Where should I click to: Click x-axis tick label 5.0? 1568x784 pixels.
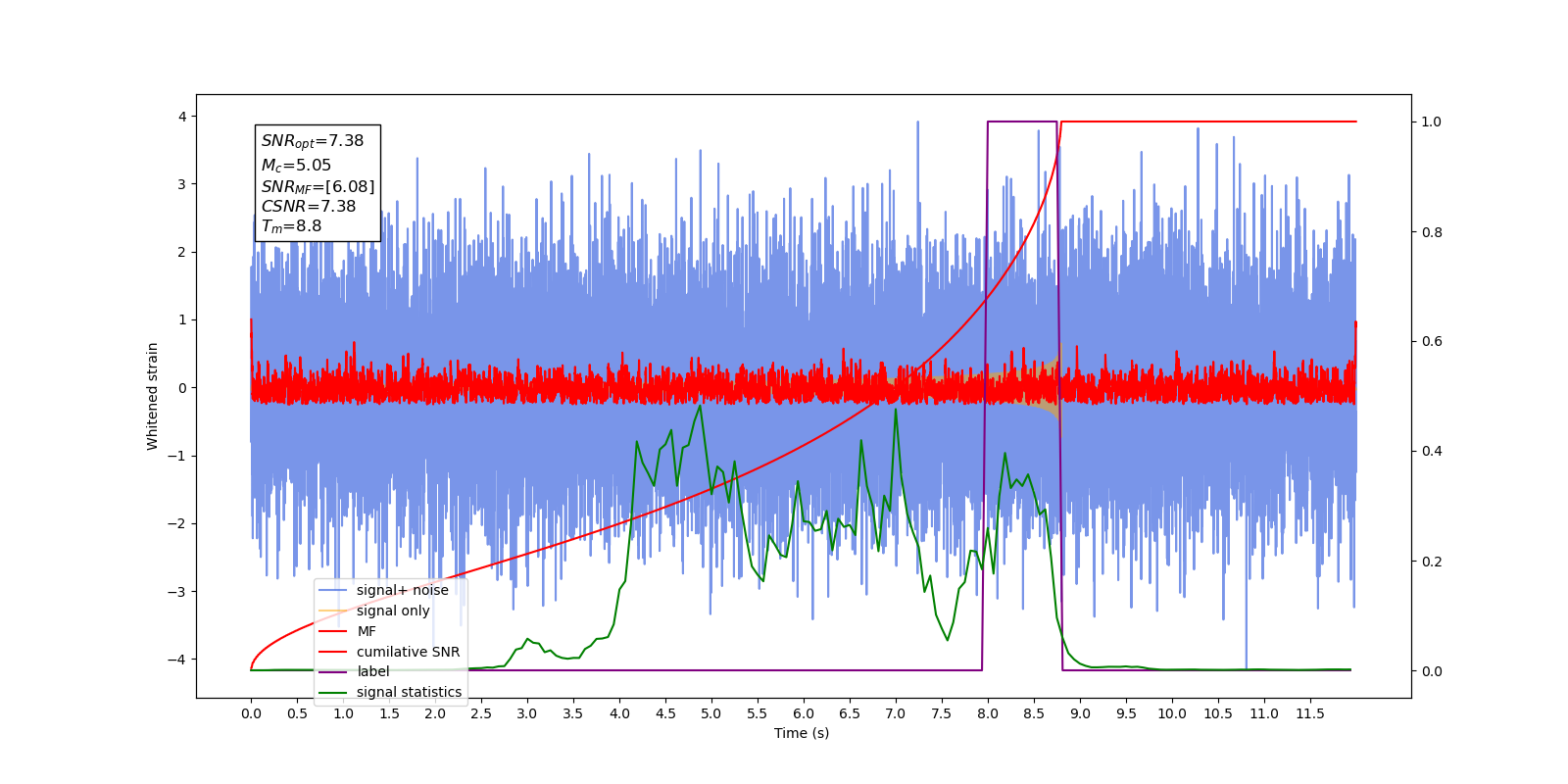tap(711, 713)
